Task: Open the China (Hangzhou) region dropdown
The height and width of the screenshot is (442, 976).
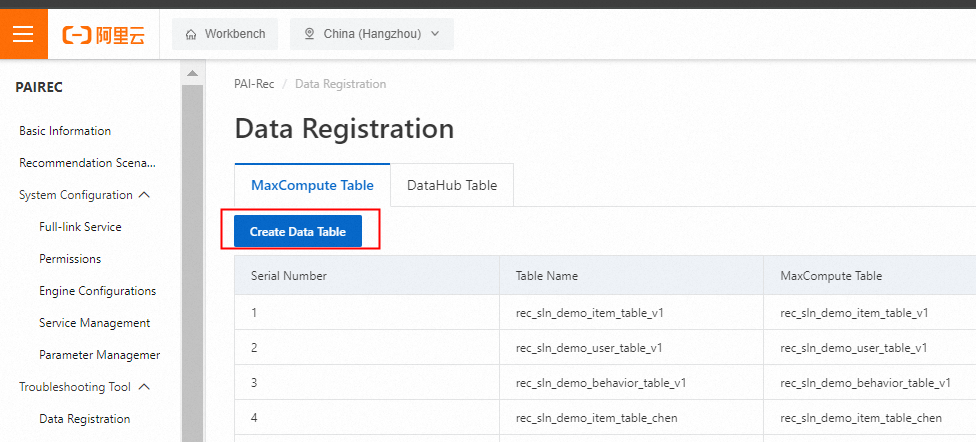Action: coord(372,34)
